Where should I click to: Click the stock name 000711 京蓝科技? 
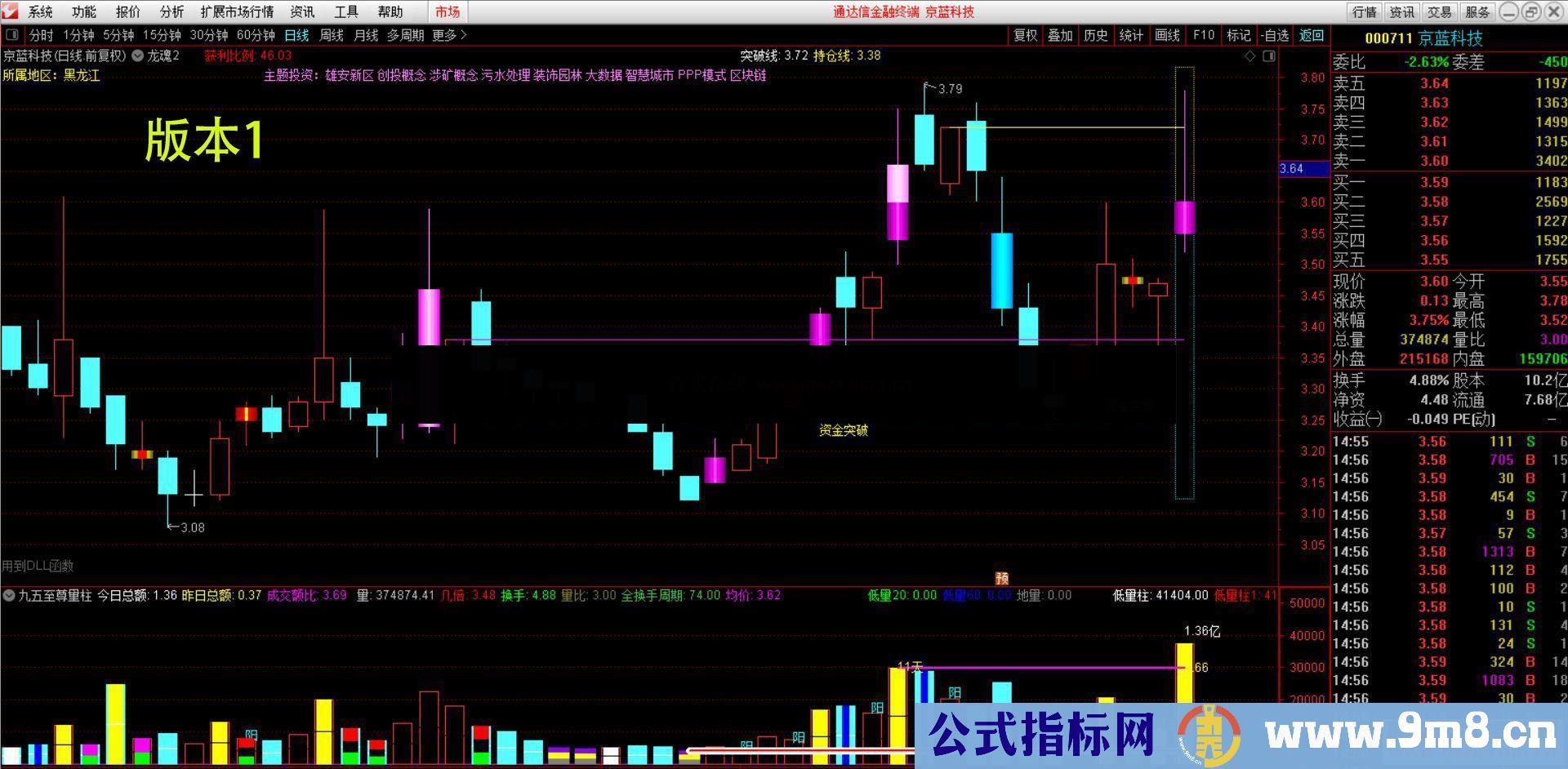[x=1423, y=38]
